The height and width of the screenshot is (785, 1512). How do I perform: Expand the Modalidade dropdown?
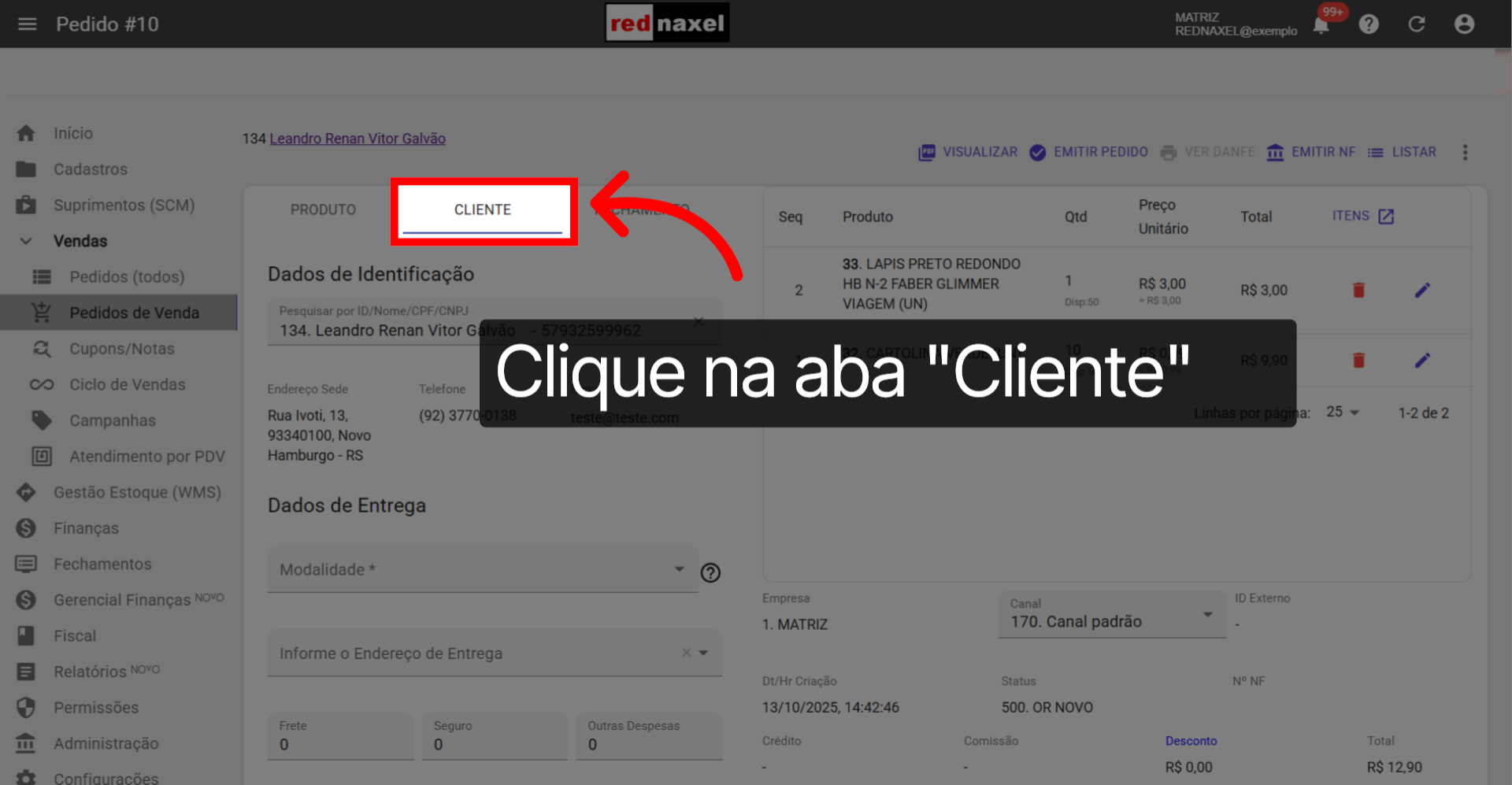click(679, 568)
